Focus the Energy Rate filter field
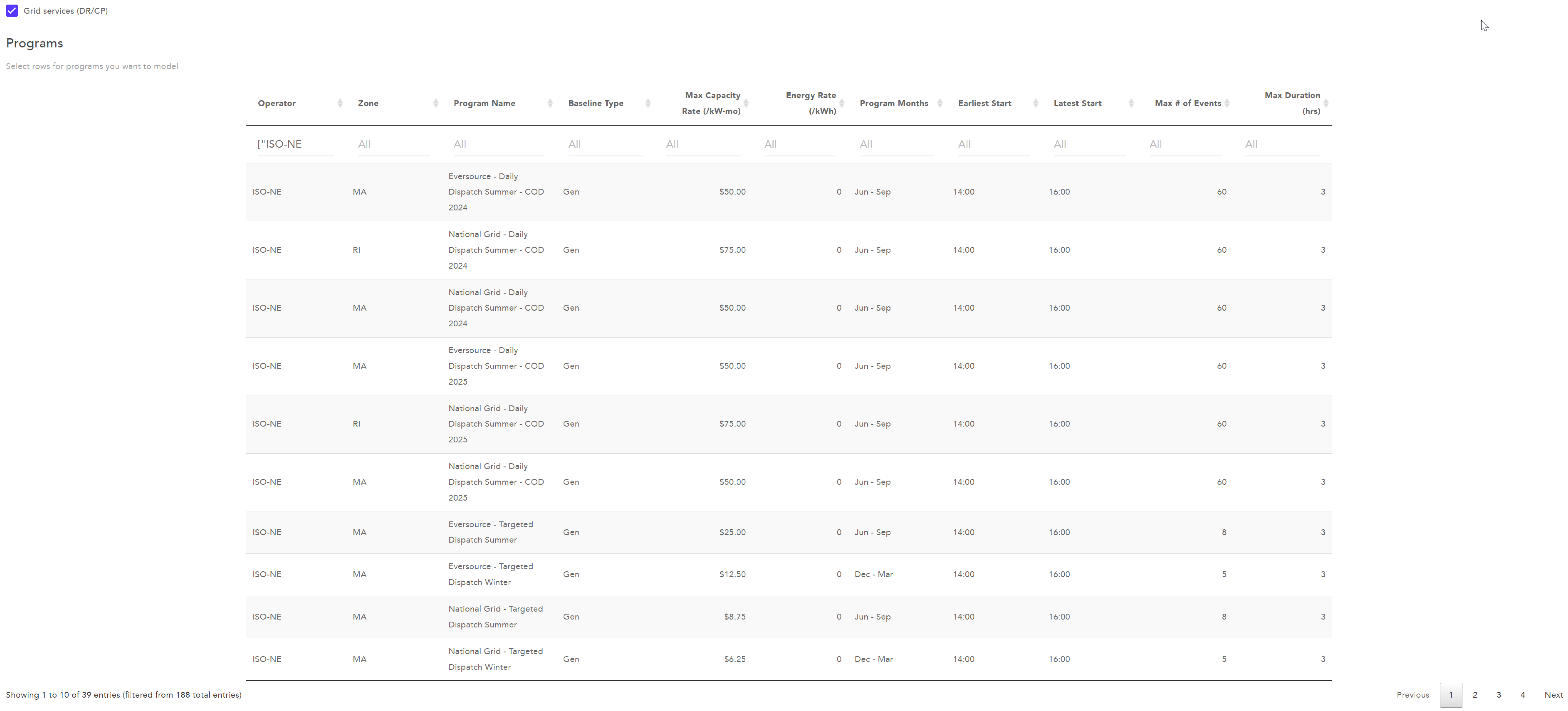This screenshot has height=711, width=1568. pyautogui.click(x=801, y=144)
